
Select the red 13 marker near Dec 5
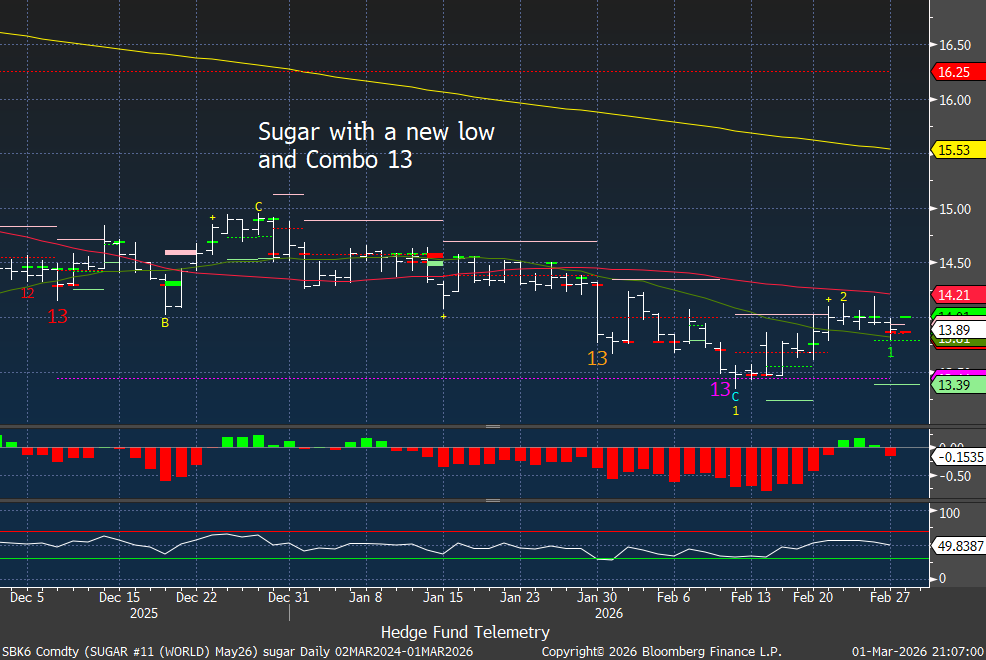coord(58,316)
